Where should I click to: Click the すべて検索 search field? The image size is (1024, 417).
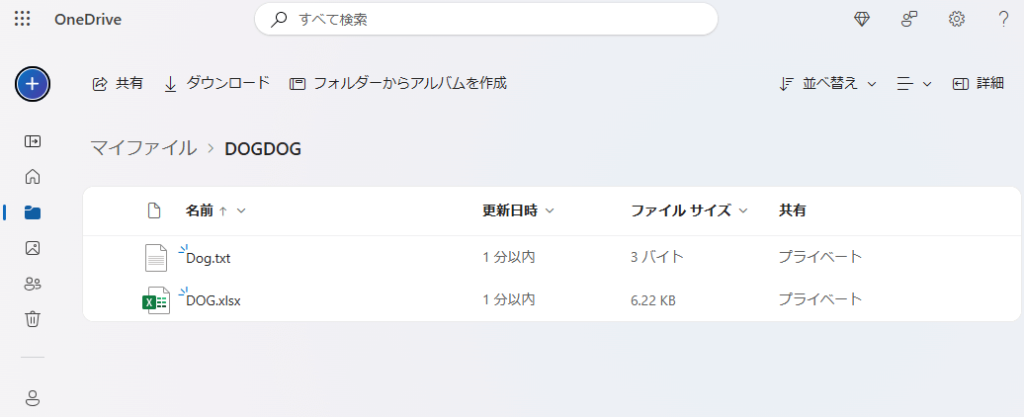coord(486,19)
